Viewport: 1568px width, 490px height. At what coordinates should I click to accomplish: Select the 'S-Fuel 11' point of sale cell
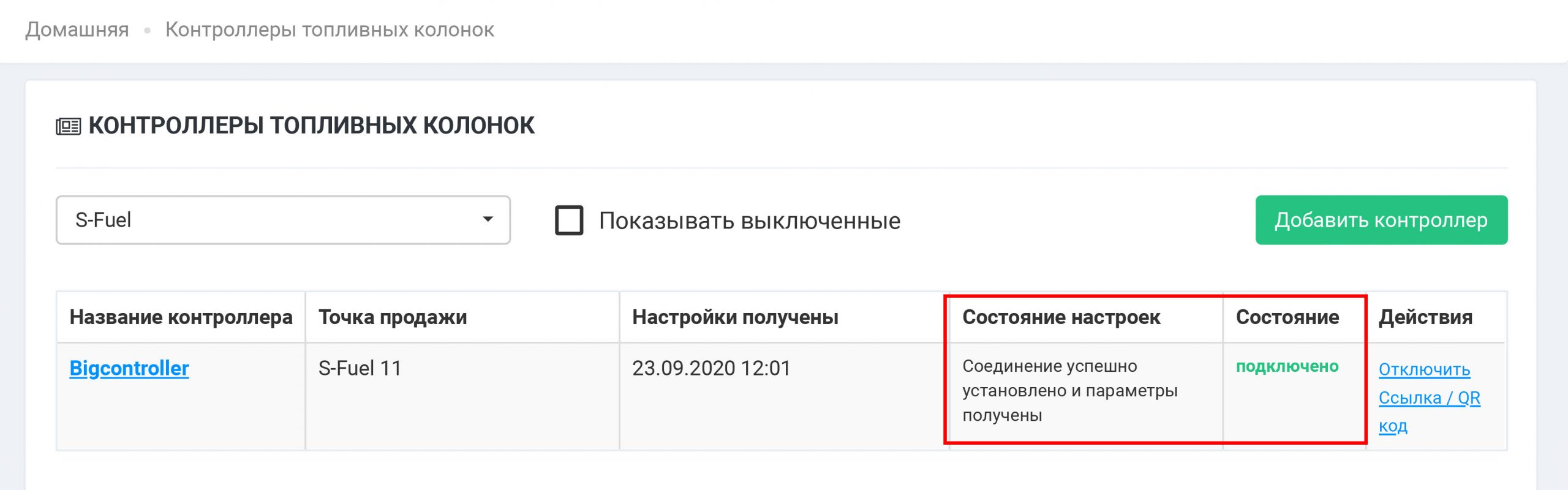pos(360,368)
